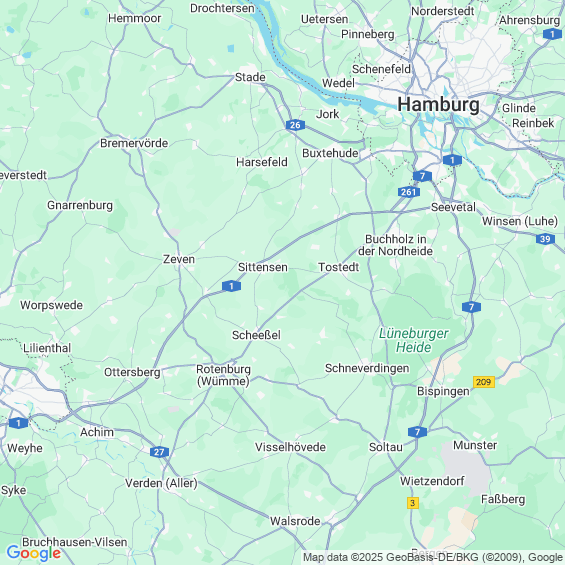Click the Rotenburg (Wümme) town label
Viewport: 565px width, 565px height.
coord(223,375)
